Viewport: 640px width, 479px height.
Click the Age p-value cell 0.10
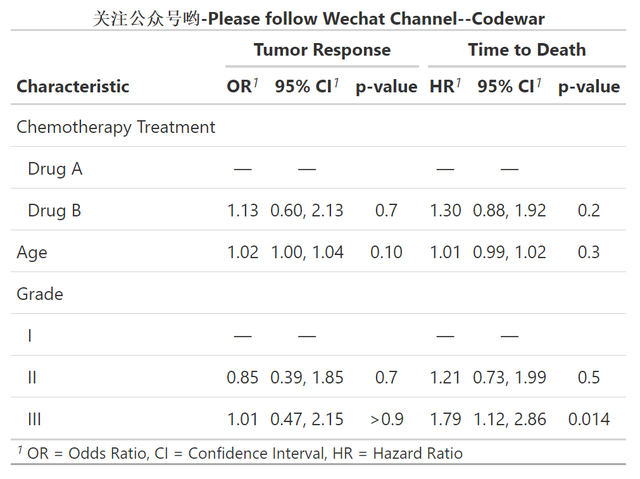point(386,252)
